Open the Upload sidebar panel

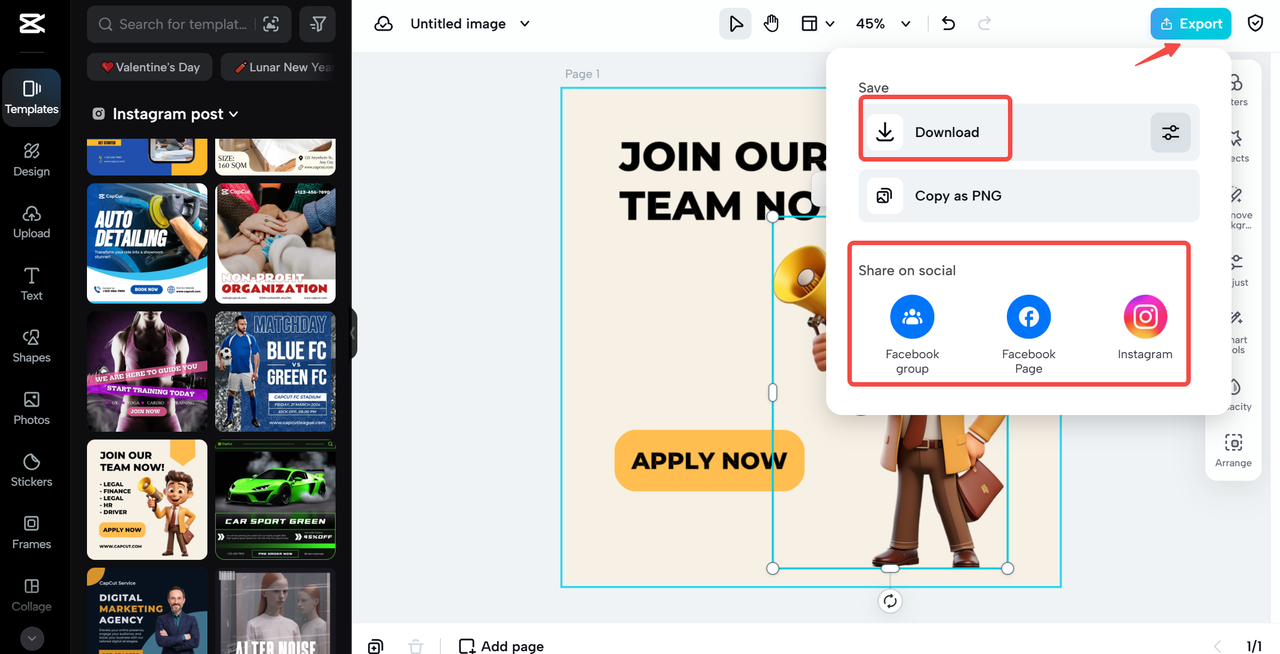[x=31, y=221]
